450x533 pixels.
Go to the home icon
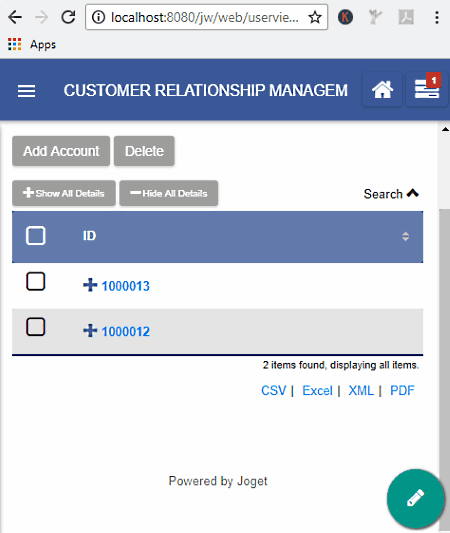tap(382, 90)
